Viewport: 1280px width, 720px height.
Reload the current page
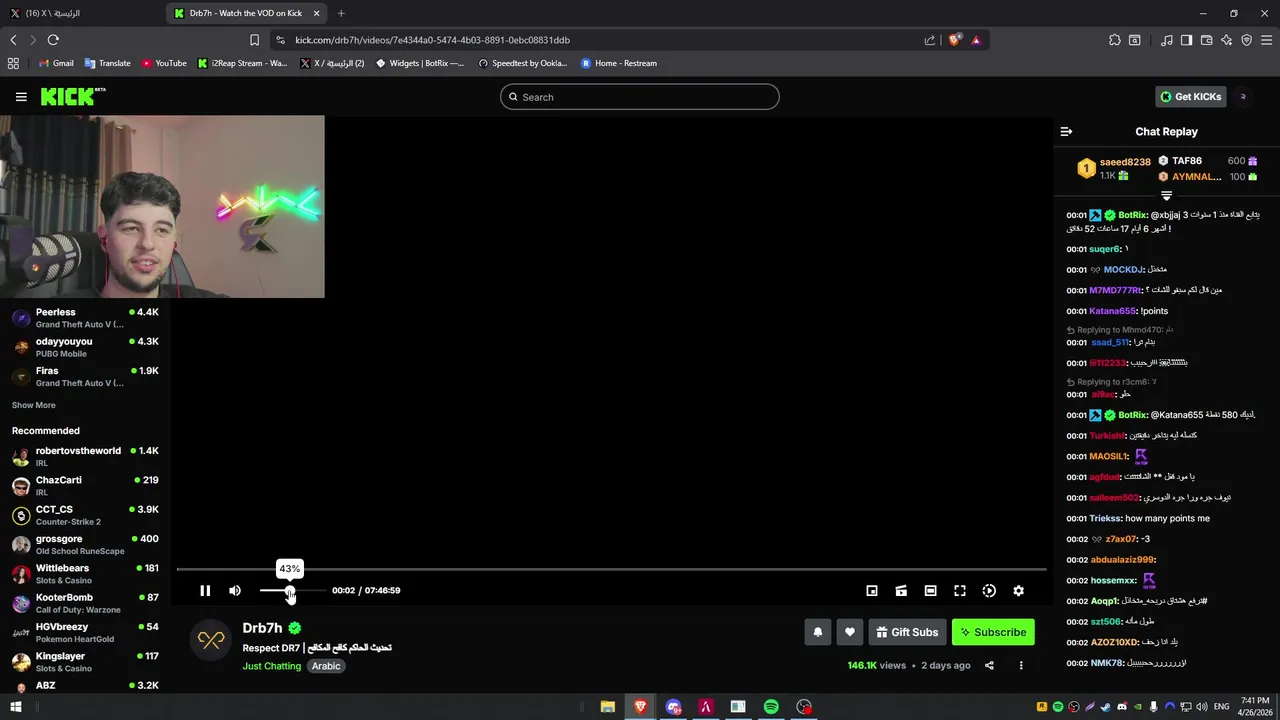(x=53, y=40)
